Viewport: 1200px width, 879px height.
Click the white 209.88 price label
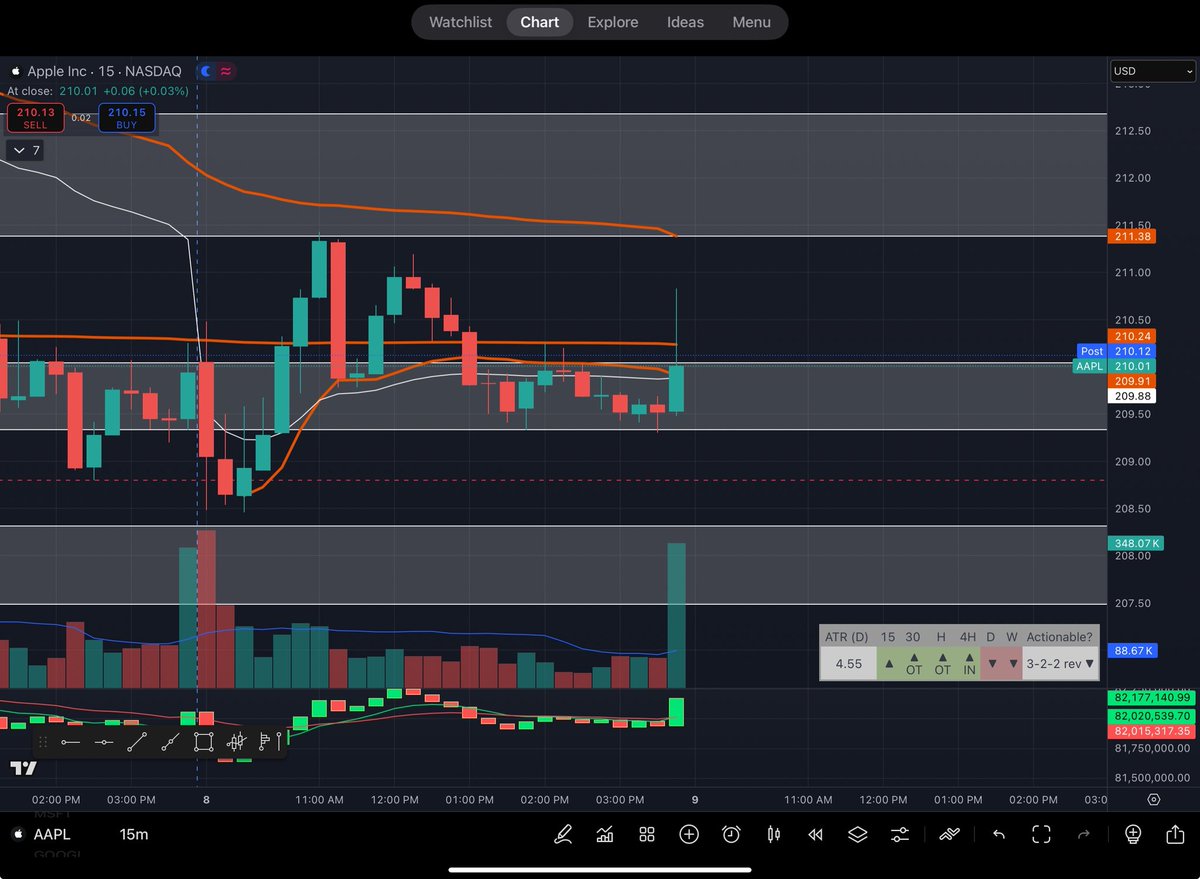[x=1132, y=396]
